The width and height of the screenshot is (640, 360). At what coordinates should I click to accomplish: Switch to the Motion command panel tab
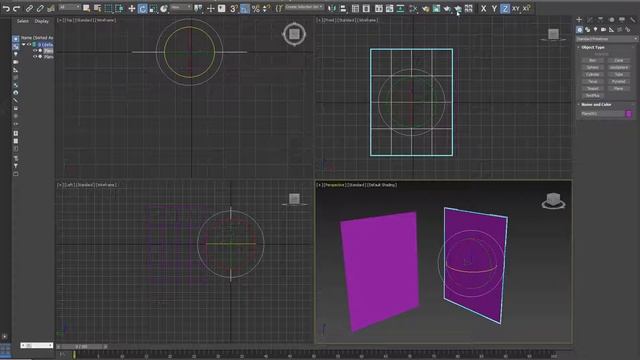click(611, 20)
